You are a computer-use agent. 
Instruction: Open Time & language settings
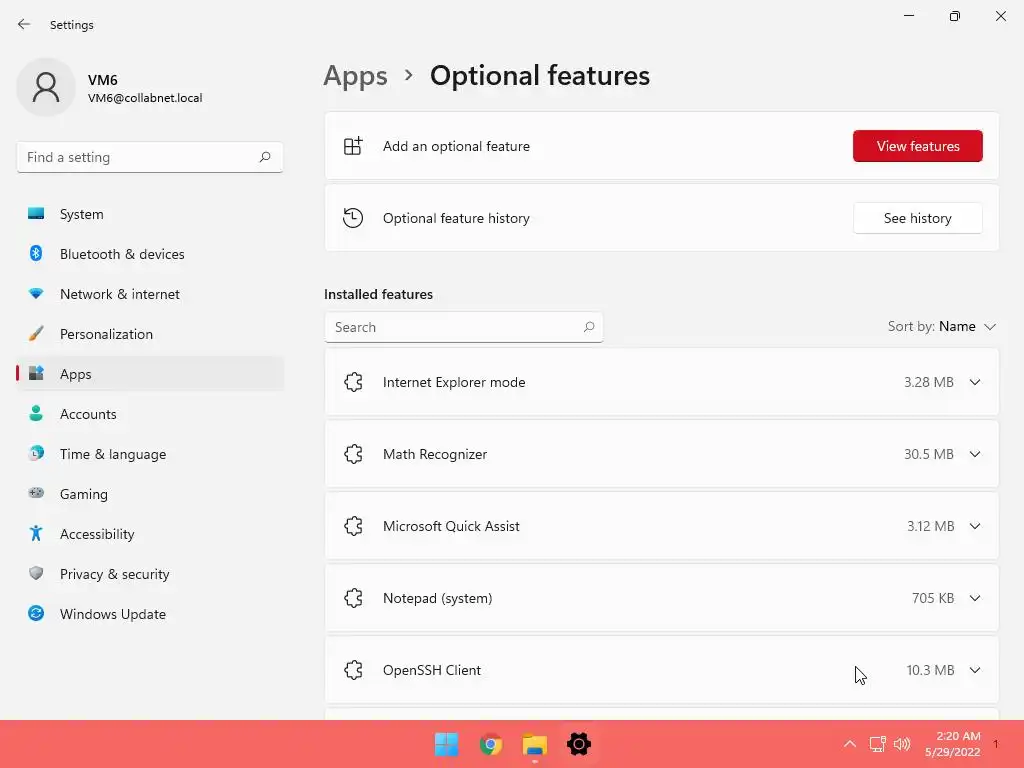tap(150, 454)
